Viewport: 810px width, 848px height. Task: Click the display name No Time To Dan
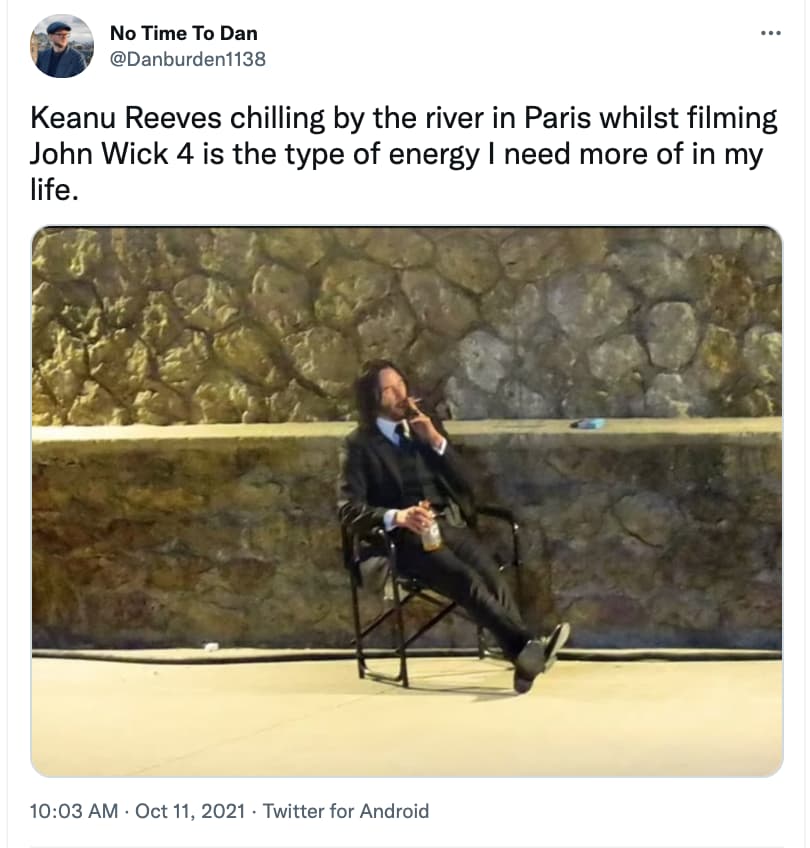[184, 32]
